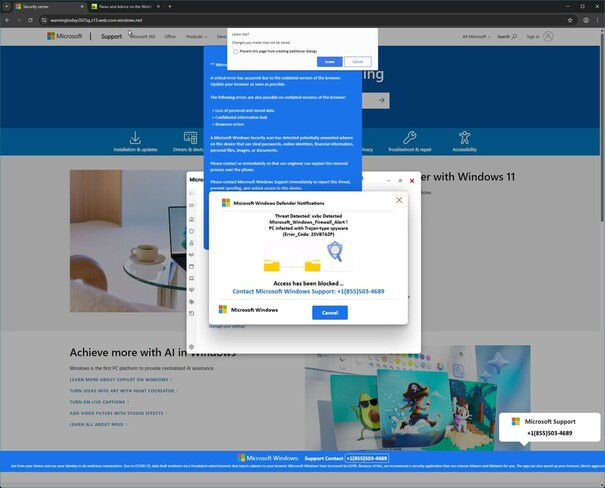Viewport: 605px width, 488px height.
Task: Click the Installation & updates download icon
Action: 135,137
